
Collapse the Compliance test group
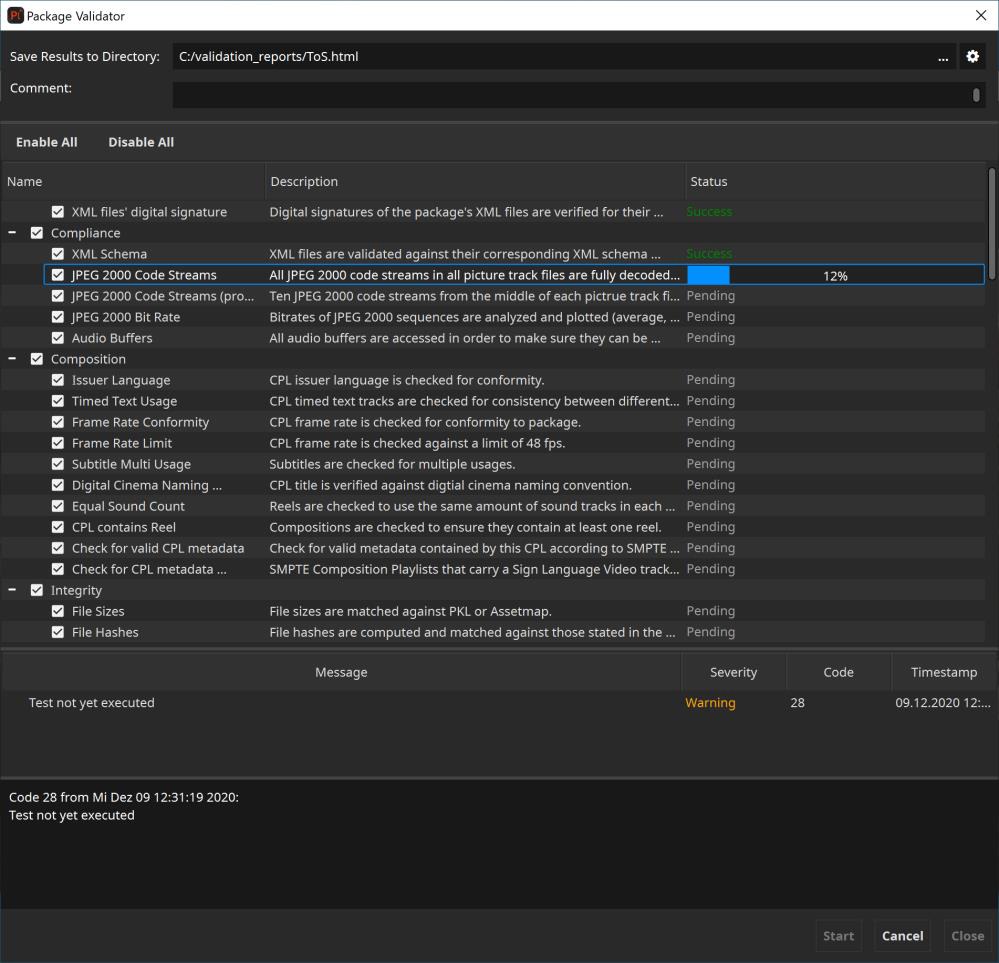(x=12, y=233)
